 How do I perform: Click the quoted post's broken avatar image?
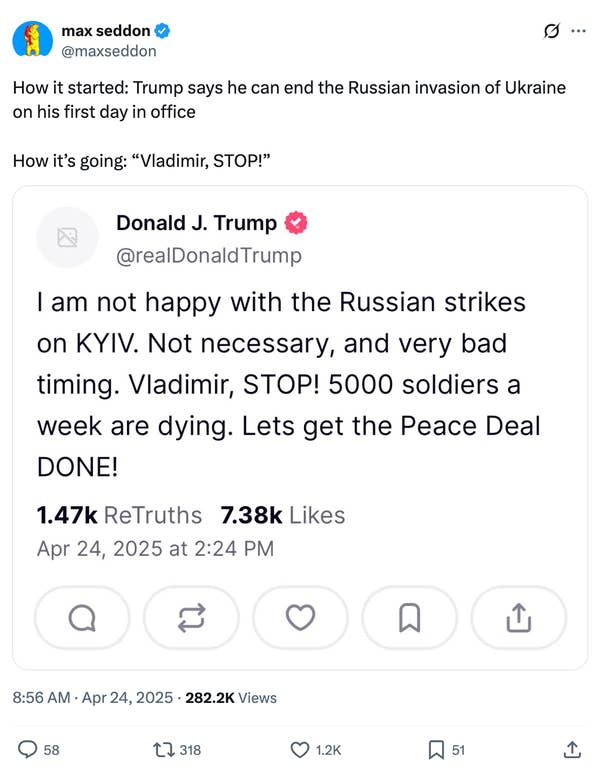click(68, 237)
